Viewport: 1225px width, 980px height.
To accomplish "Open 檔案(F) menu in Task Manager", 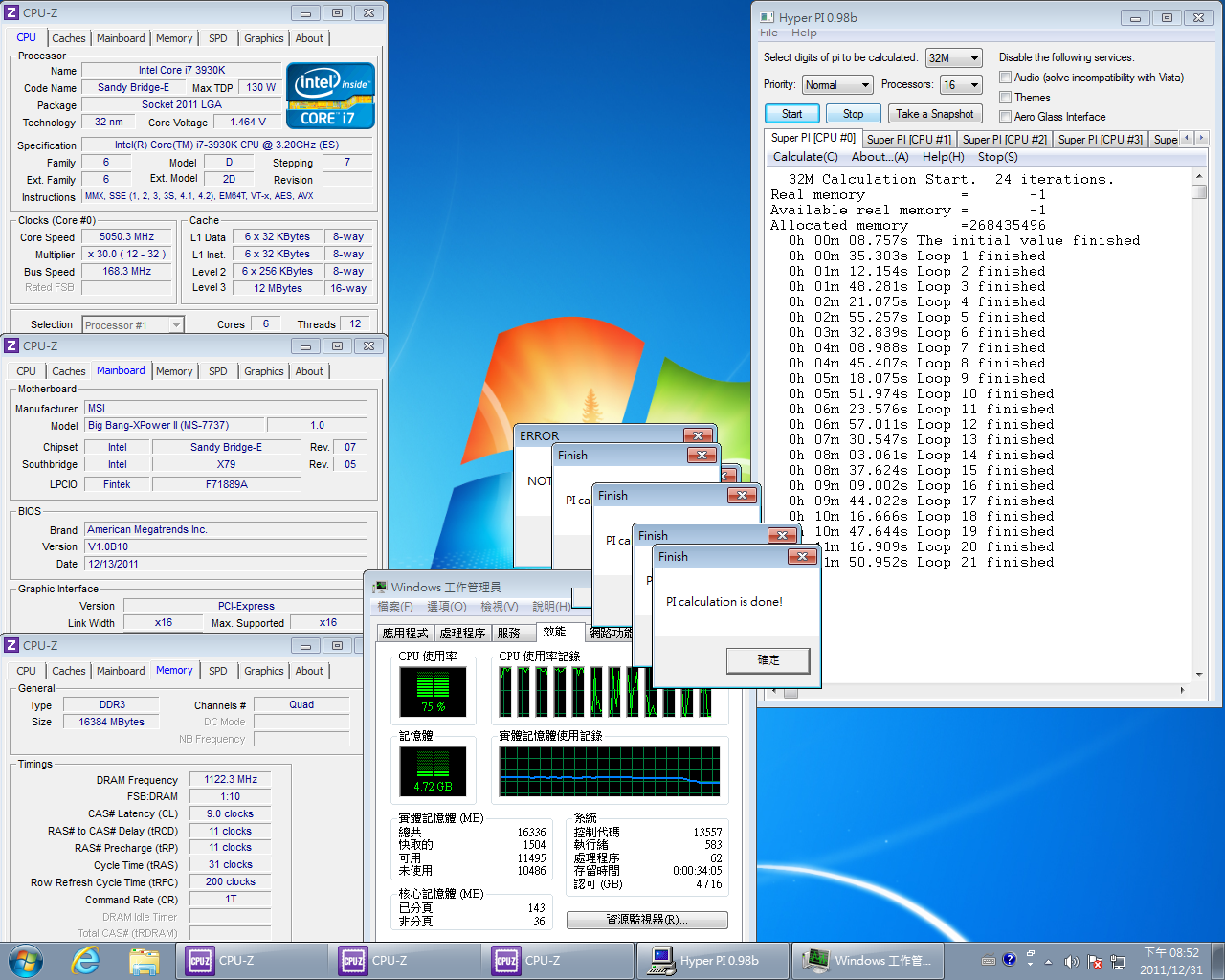I will [x=395, y=607].
